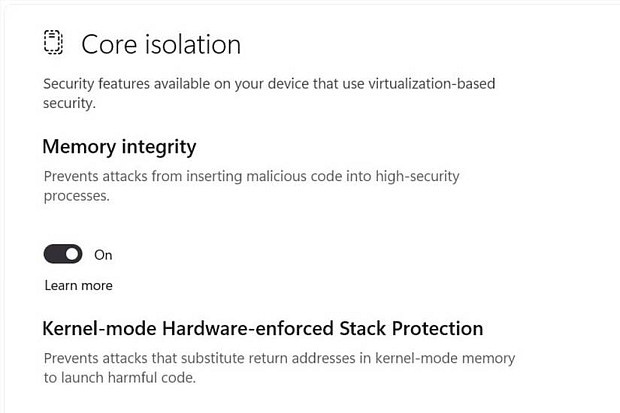Screen dimensions: 620x413
Task: Click the word "integrity" in section heading
Action: point(159,148)
